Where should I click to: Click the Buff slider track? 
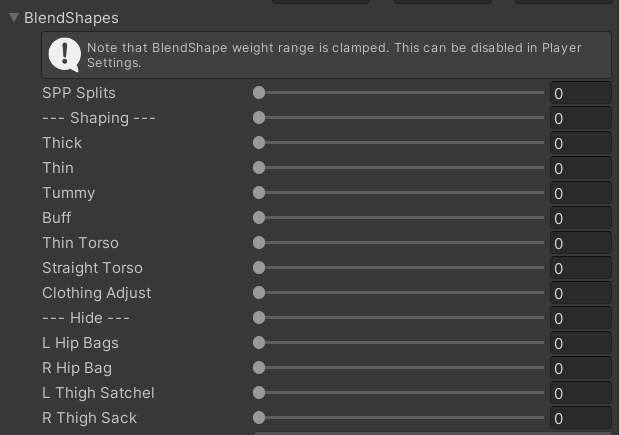click(x=400, y=218)
